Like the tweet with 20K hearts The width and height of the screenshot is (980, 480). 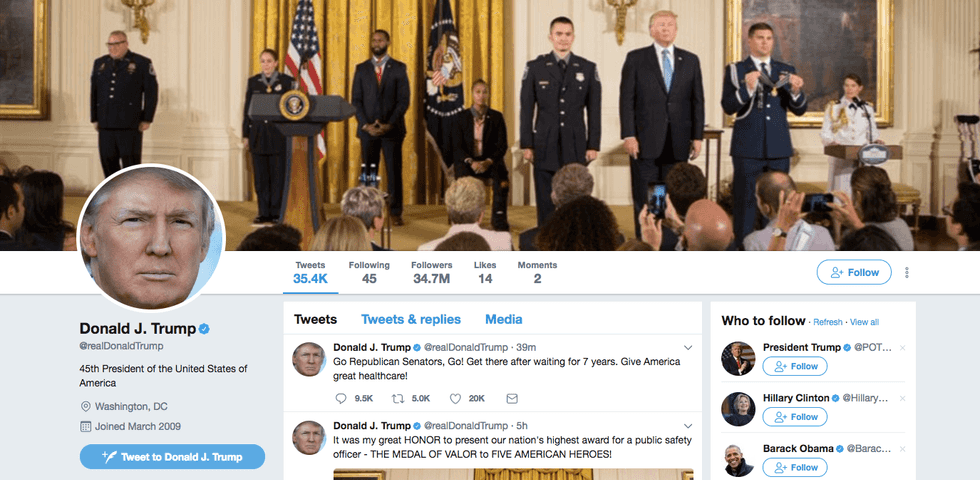click(455, 398)
